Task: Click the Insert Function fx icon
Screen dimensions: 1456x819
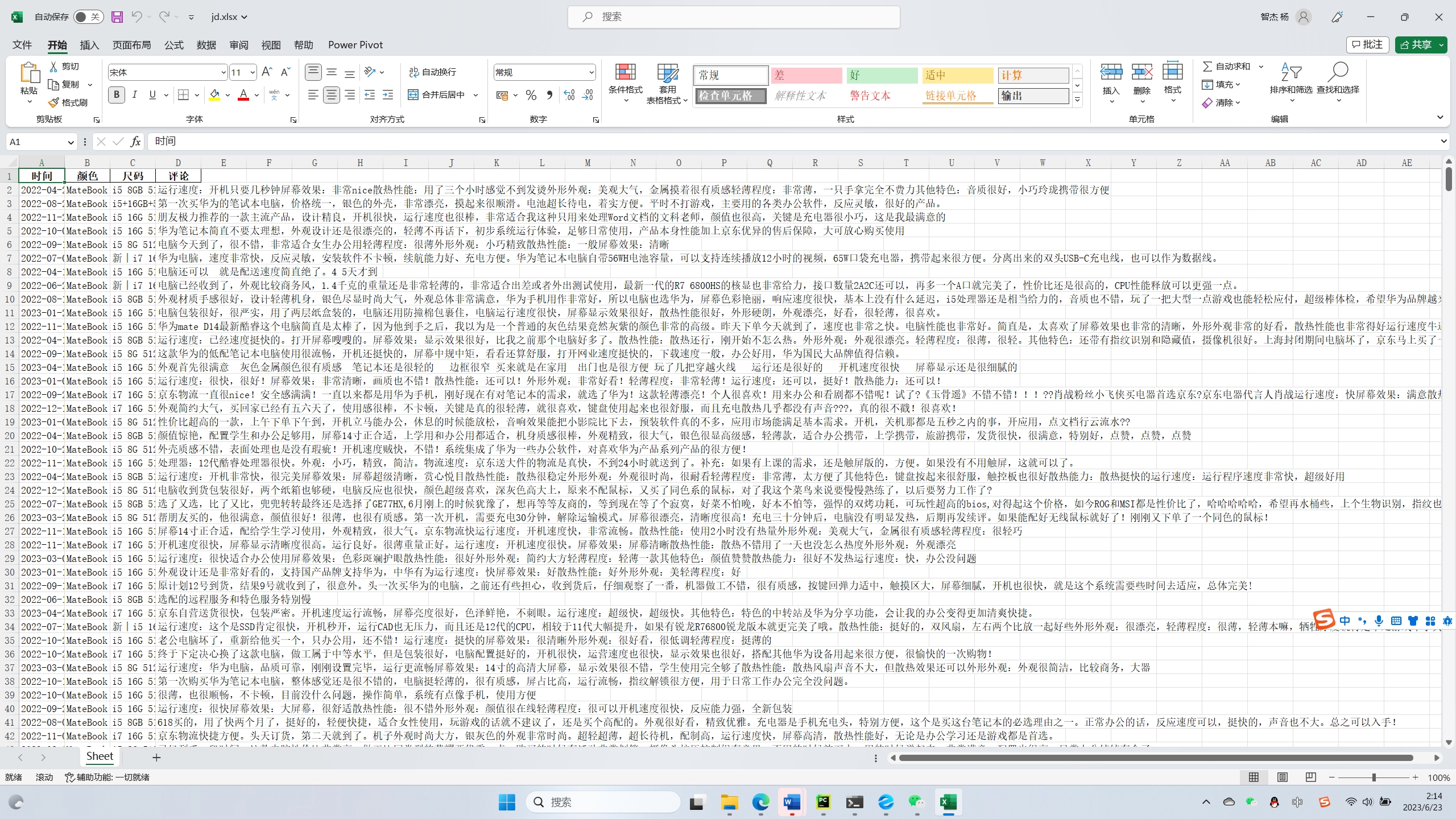Action: [135, 141]
